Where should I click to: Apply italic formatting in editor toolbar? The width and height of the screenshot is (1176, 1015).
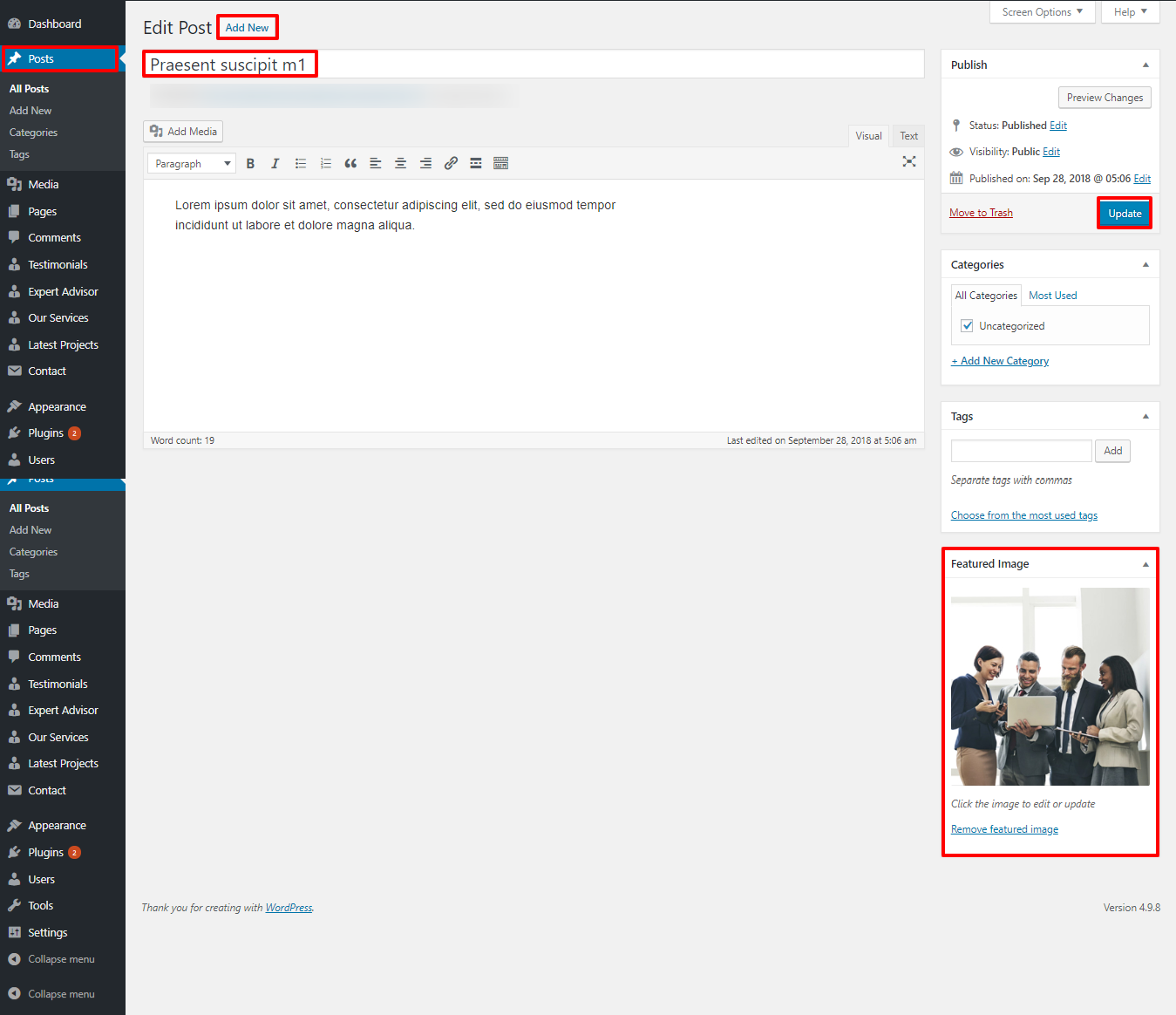[275, 163]
